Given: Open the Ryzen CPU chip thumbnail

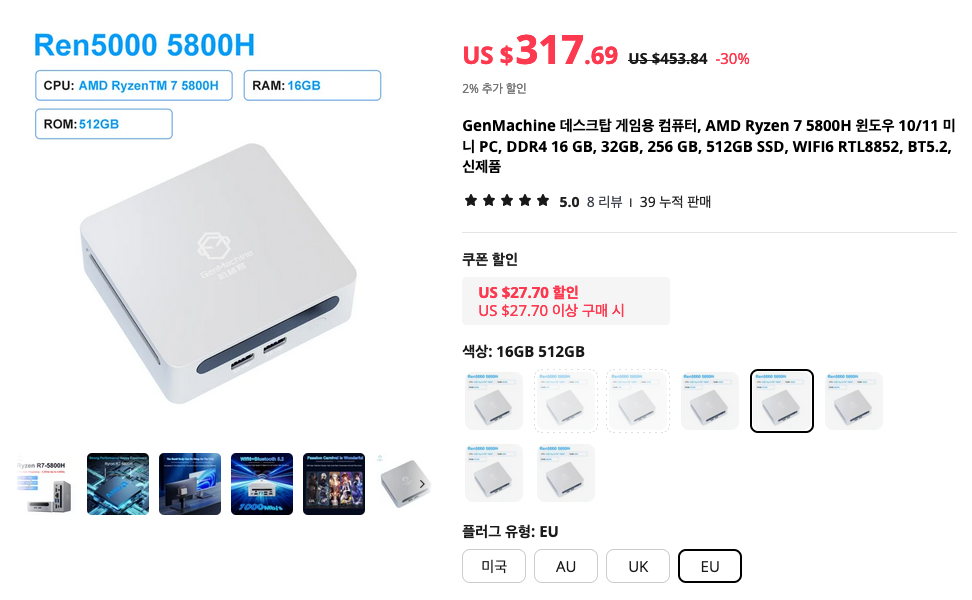Looking at the screenshot, I should click(x=118, y=484).
